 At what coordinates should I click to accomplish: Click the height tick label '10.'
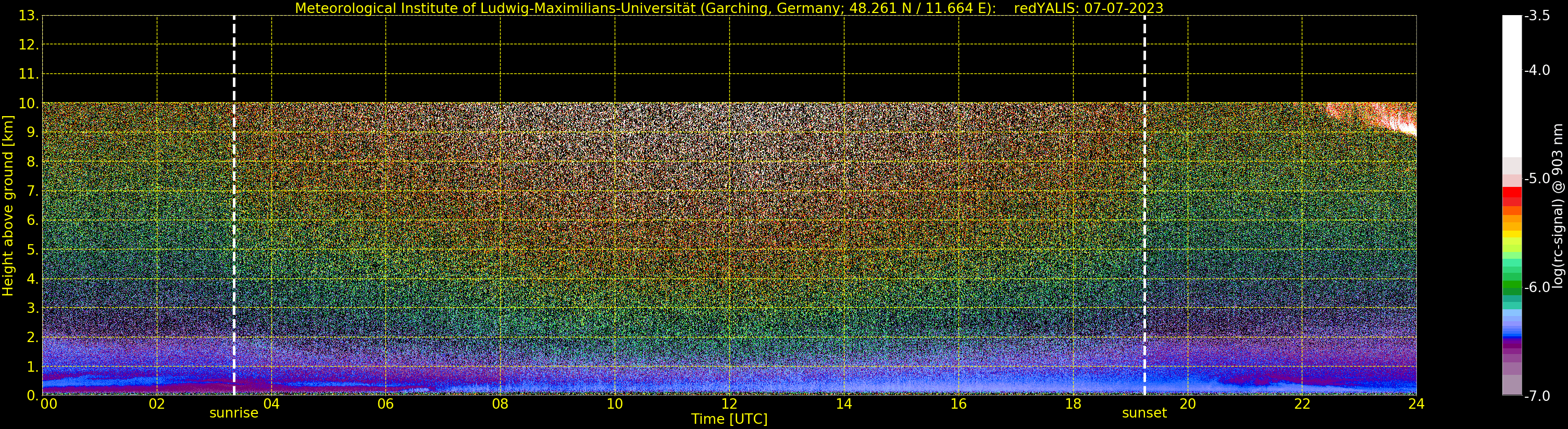[x=29, y=104]
